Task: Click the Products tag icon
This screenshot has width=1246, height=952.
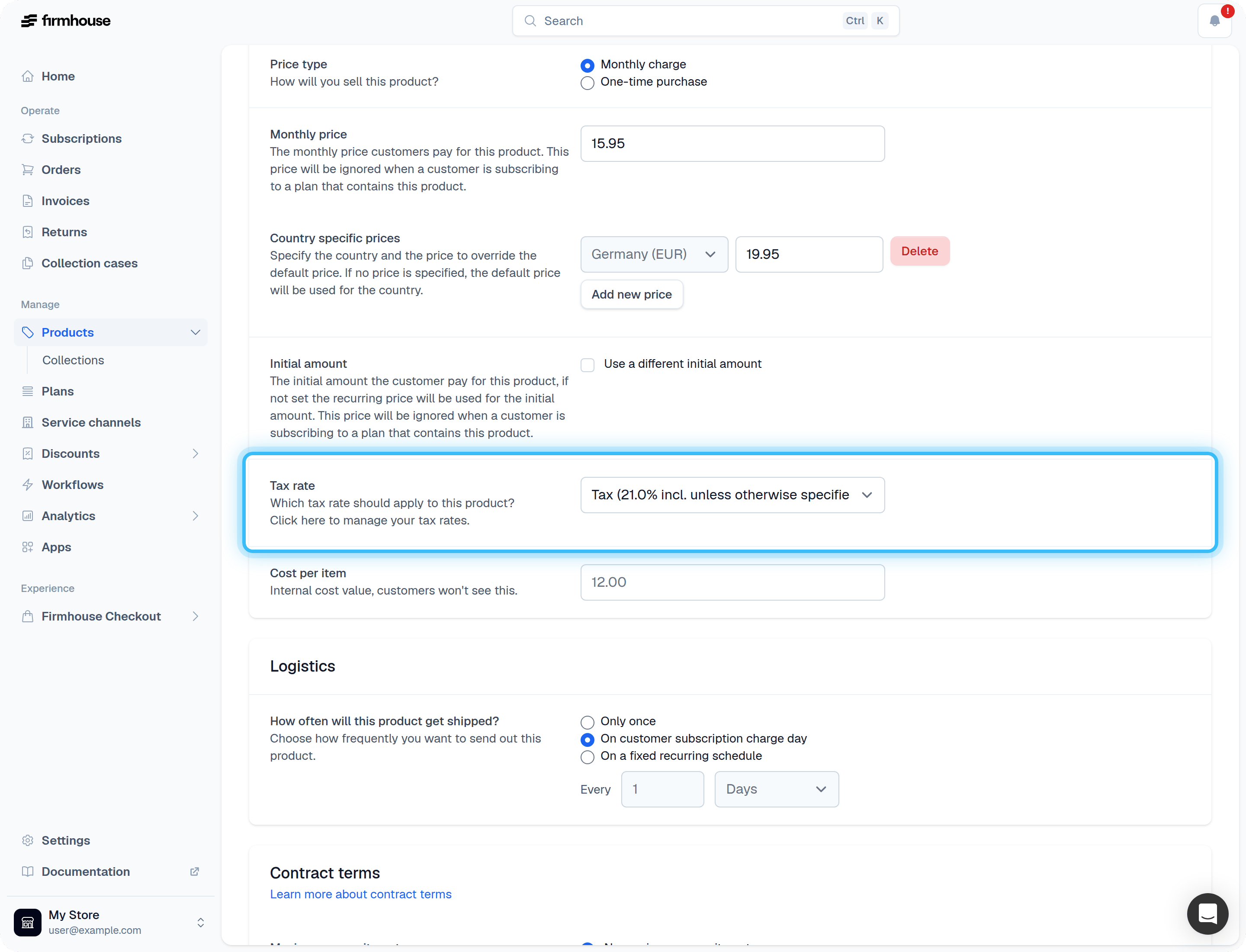Action: click(x=28, y=332)
